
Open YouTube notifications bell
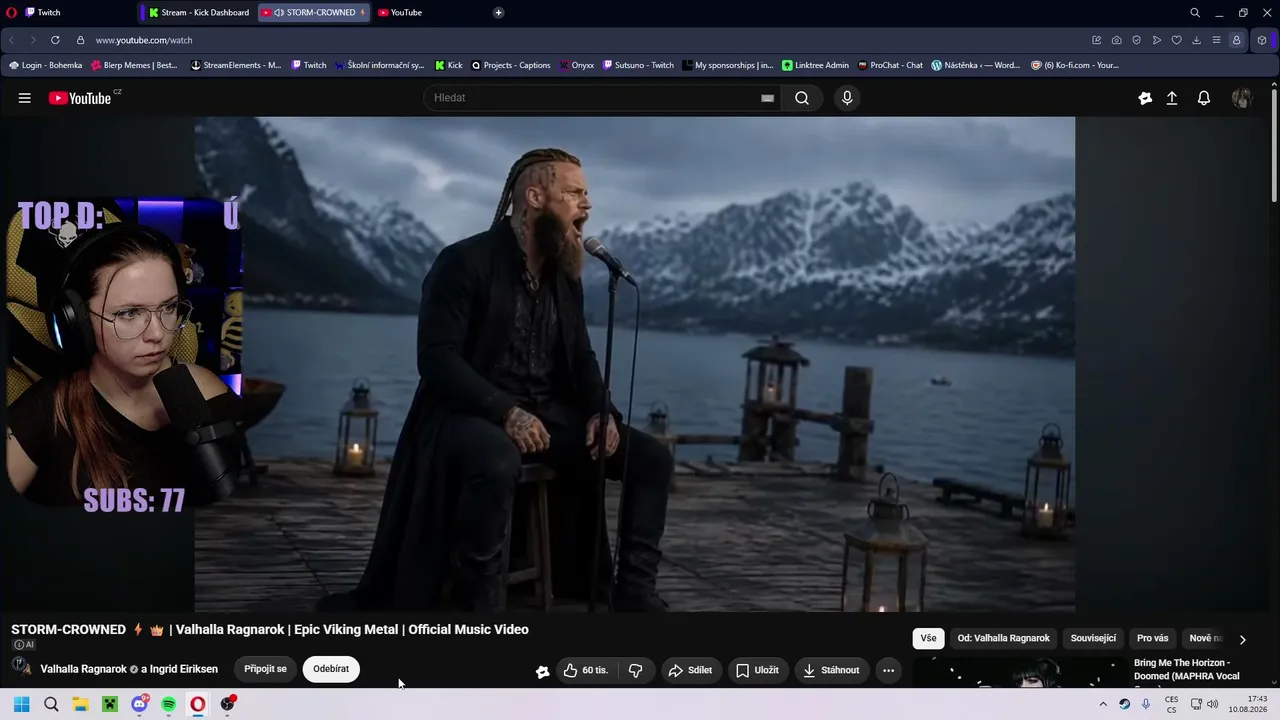(x=1204, y=98)
